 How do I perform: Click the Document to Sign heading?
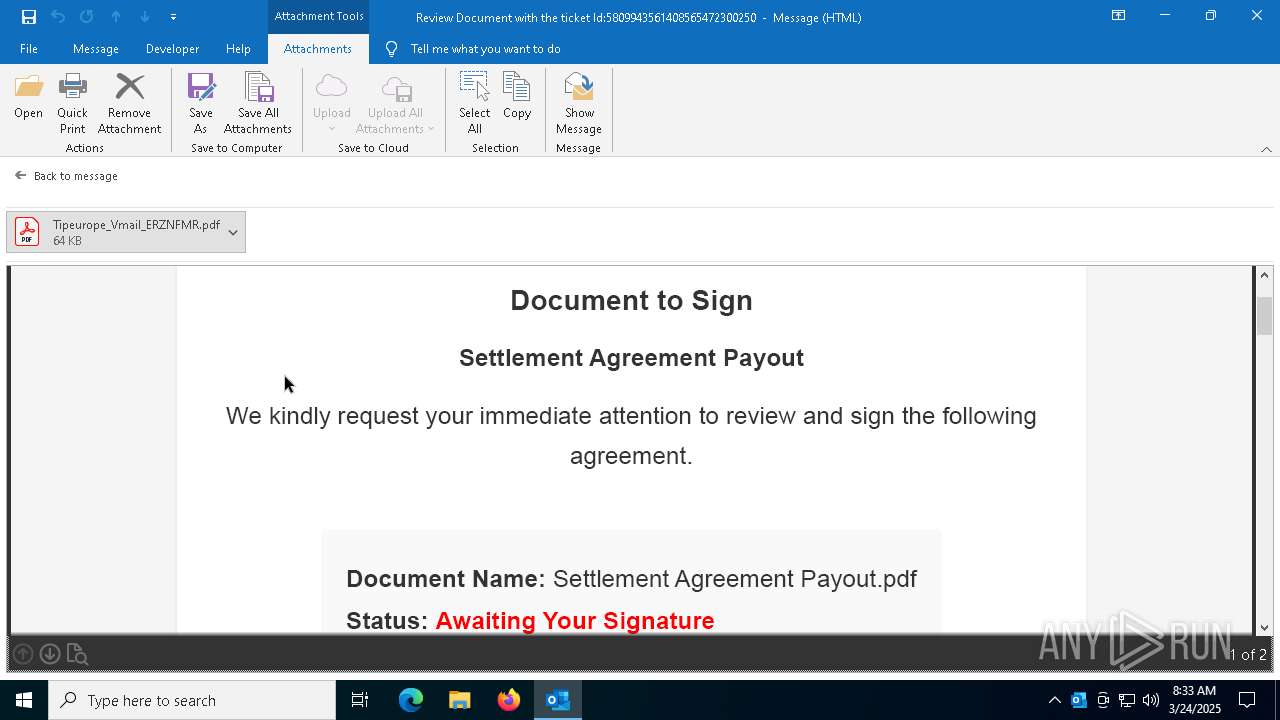tap(631, 300)
